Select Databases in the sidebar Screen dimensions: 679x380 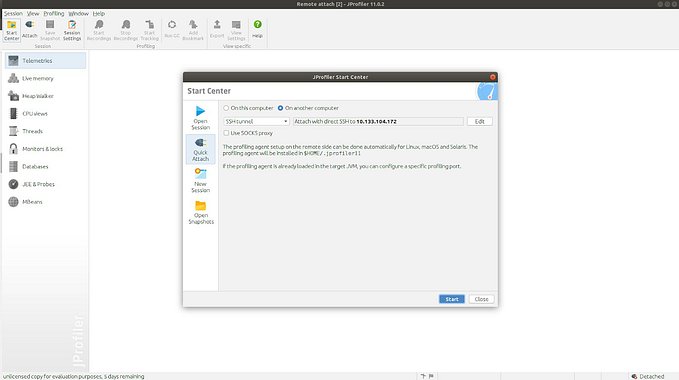coord(45,167)
